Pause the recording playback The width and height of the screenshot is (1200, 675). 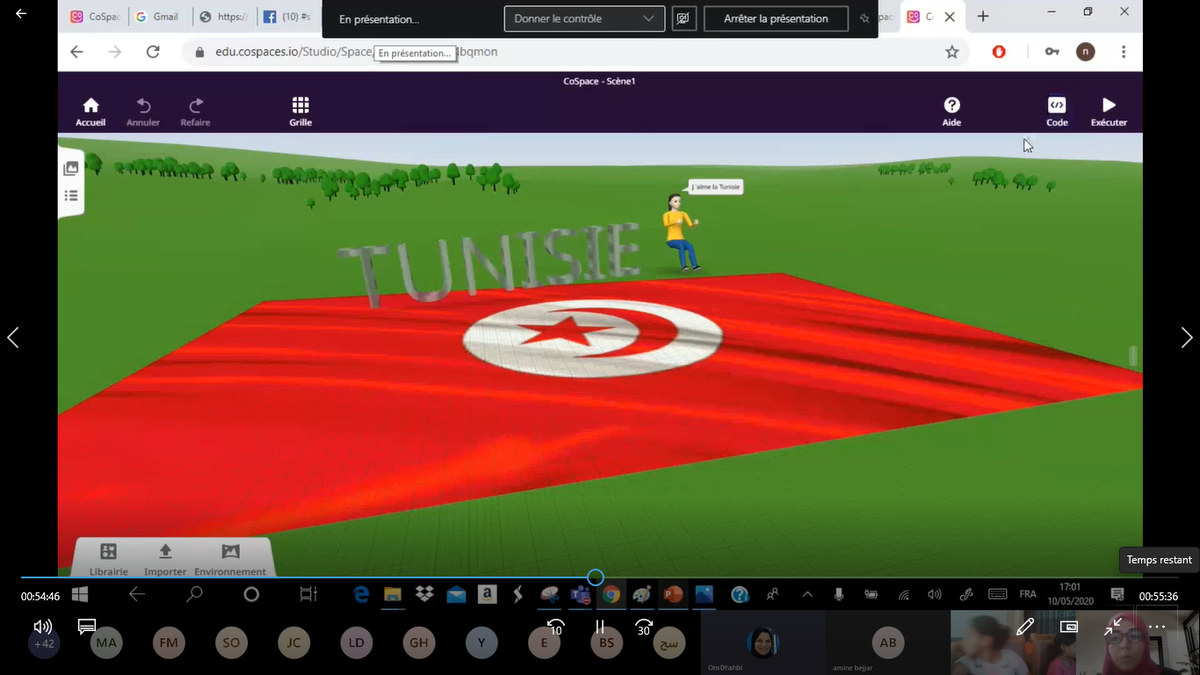[x=600, y=627]
